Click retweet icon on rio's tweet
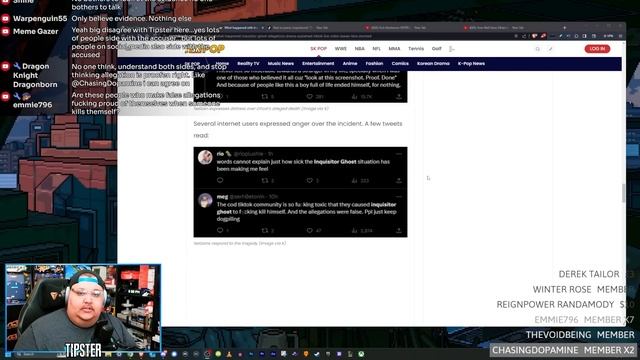This screenshot has height=360, width=640. 264,180
